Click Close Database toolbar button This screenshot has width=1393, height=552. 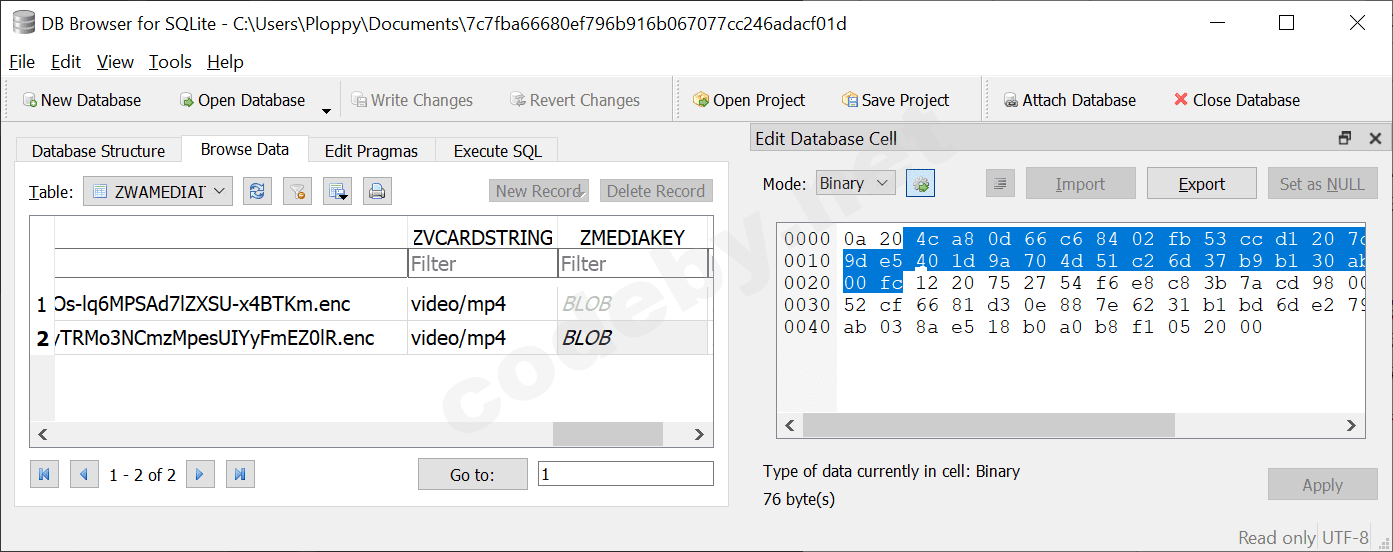pos(1236,100)
